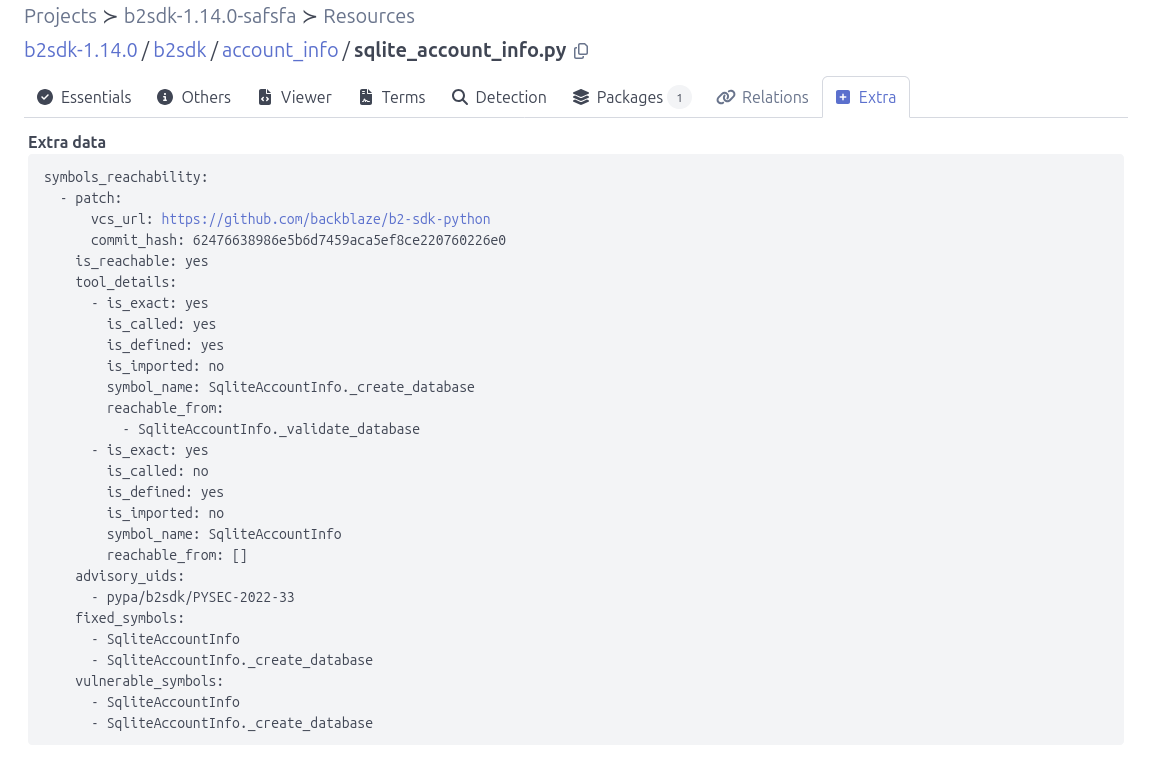This screenshot has height=760, width=1152.
Task: Open the b2sdk-1.14.0-safsfa project breadcrumb
Action: pos(210,16)
